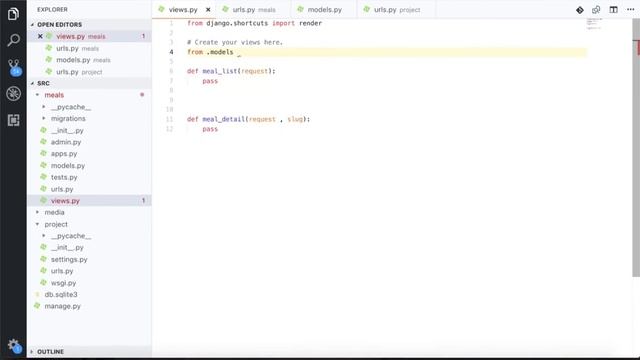Collapse the Open Editors section
Screen dimensions: 640x360
(59, 24)
